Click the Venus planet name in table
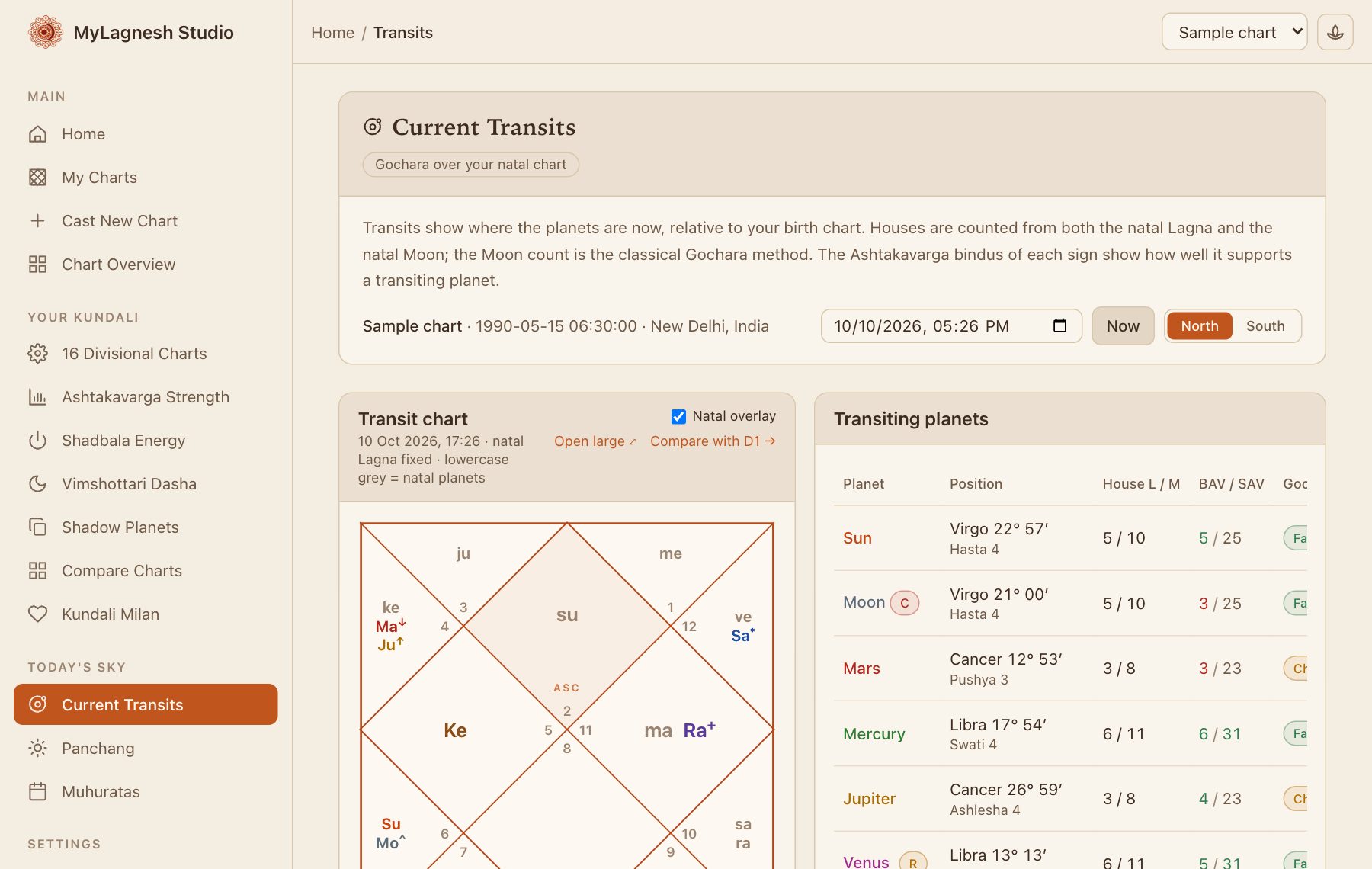The height and width of the screenshot is (869, 1372). click(866, 862)
